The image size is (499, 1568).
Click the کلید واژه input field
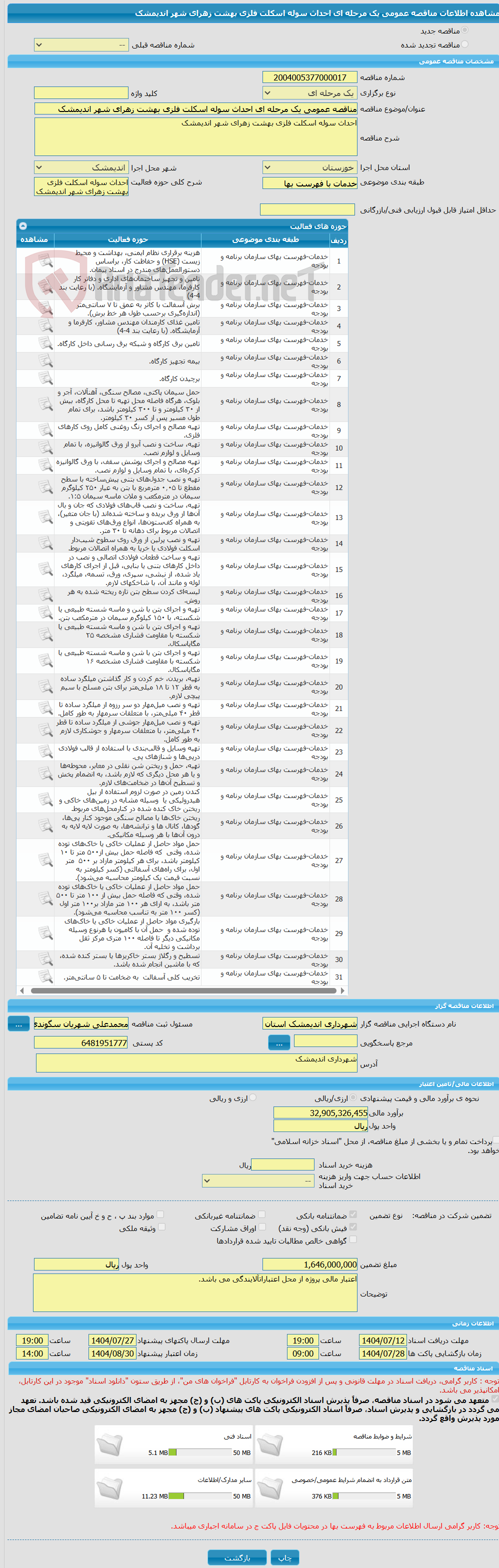coord(81,92)
